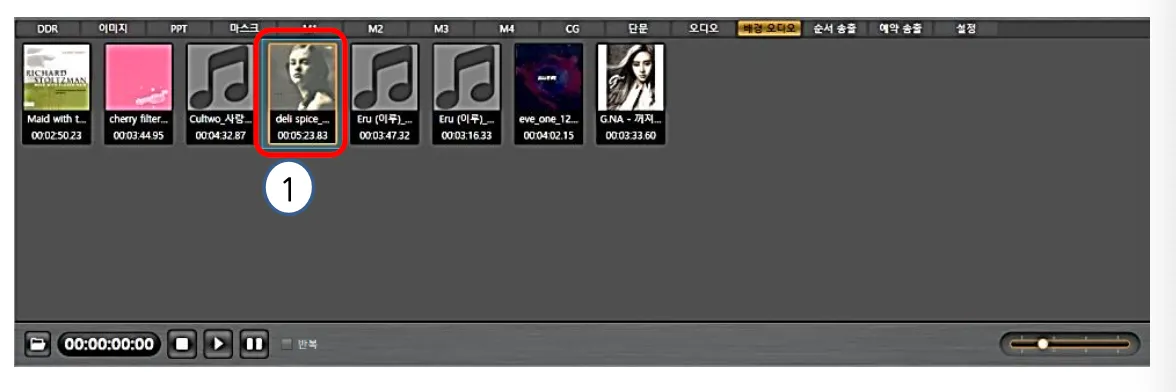
Task: Click the 00:03:44.95 duration label
Action: 139,136
